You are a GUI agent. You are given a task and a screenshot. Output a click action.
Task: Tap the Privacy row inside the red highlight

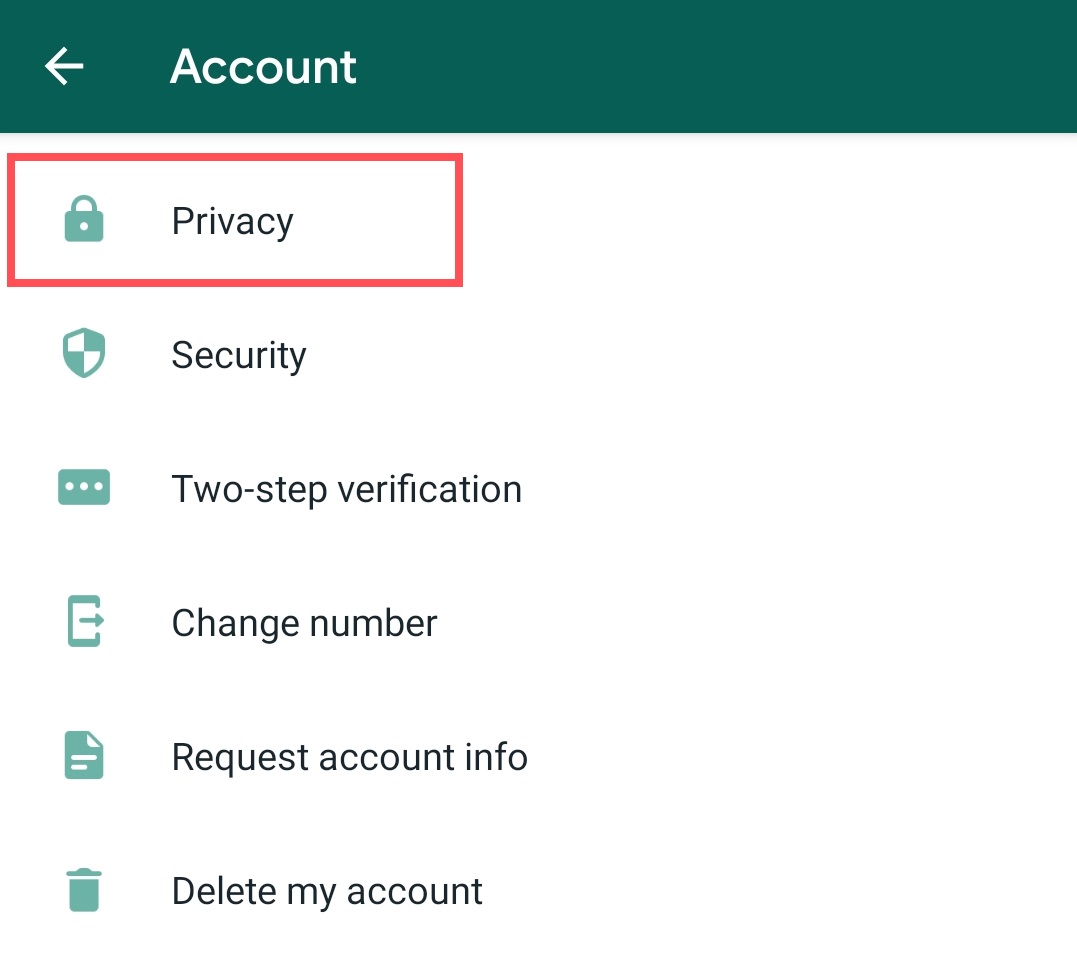[232, 220]
